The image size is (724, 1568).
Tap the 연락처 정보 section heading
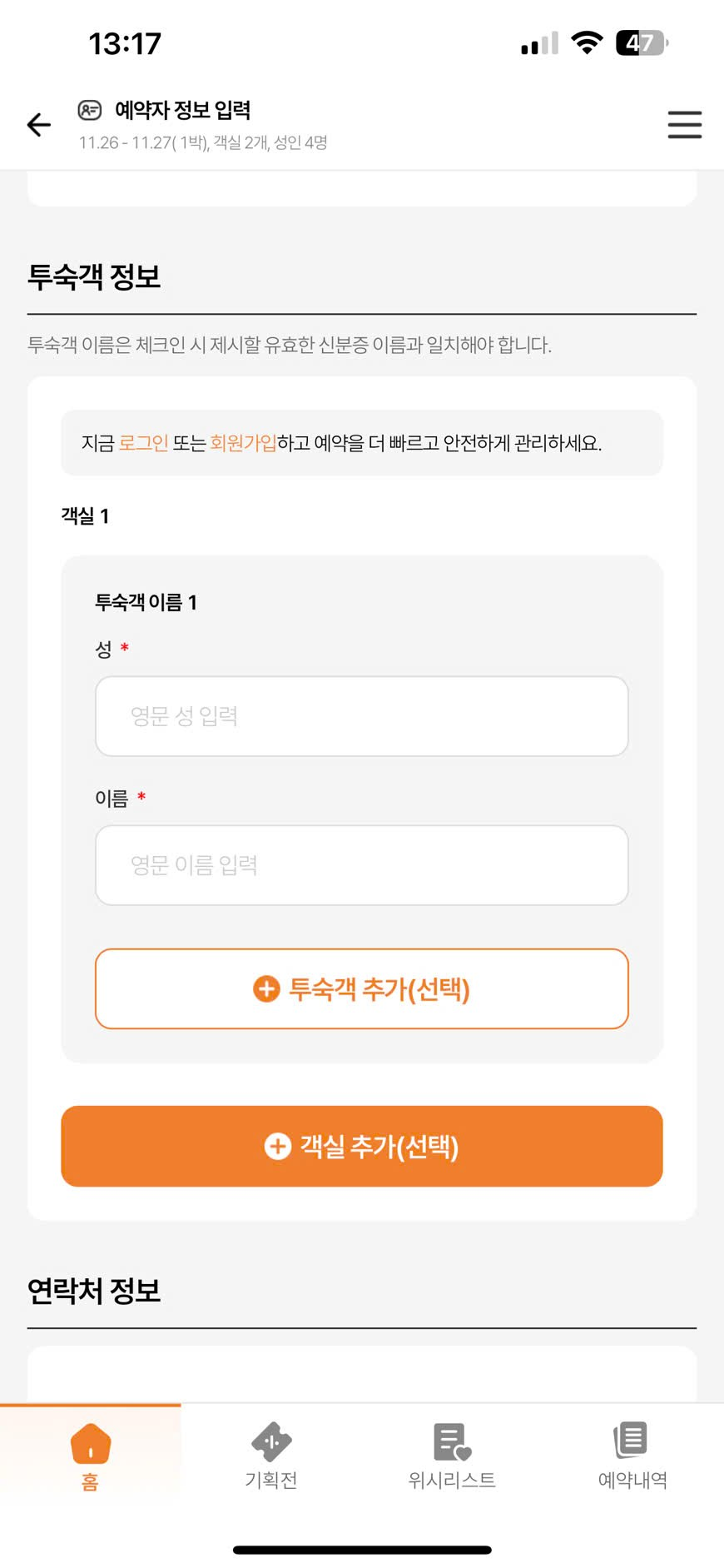94,1291
